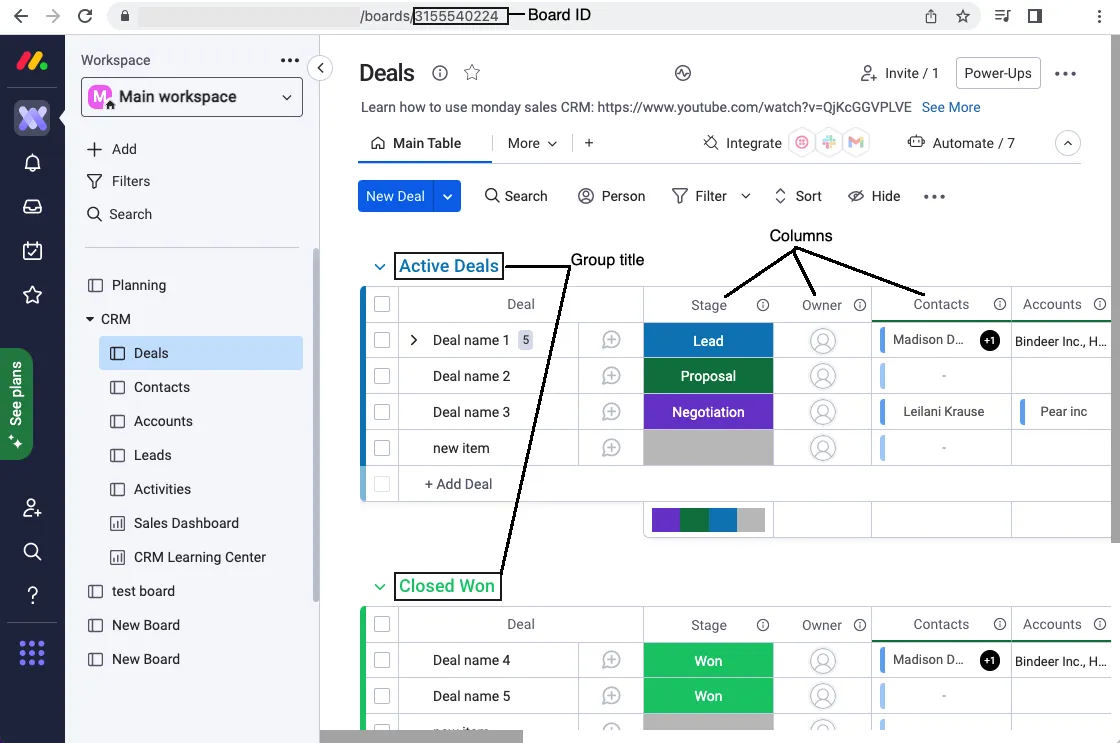Switch to Main Table tab
This screenshot has width=1120, height=743.
[x=416, y=143]
